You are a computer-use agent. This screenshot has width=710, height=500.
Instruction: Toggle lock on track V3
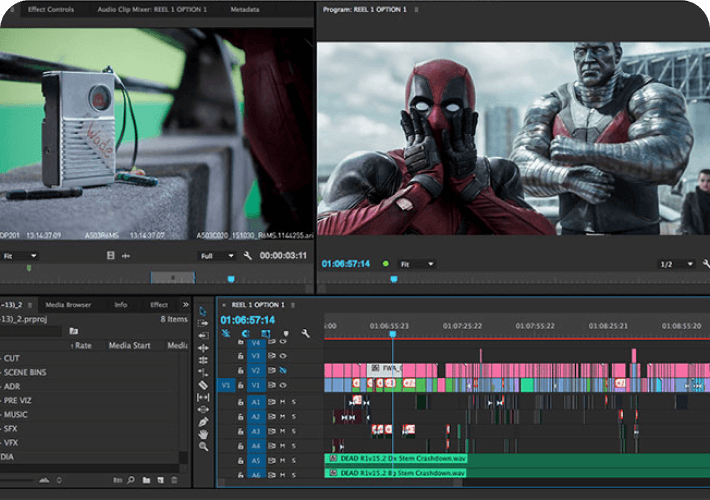(x=240, y=356)
